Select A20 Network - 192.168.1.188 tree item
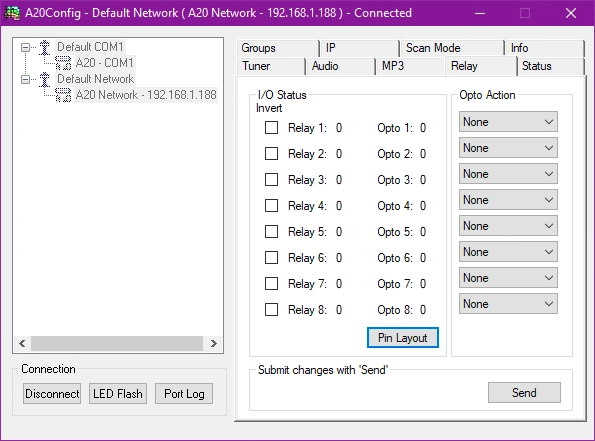 (x=146, y=95)
